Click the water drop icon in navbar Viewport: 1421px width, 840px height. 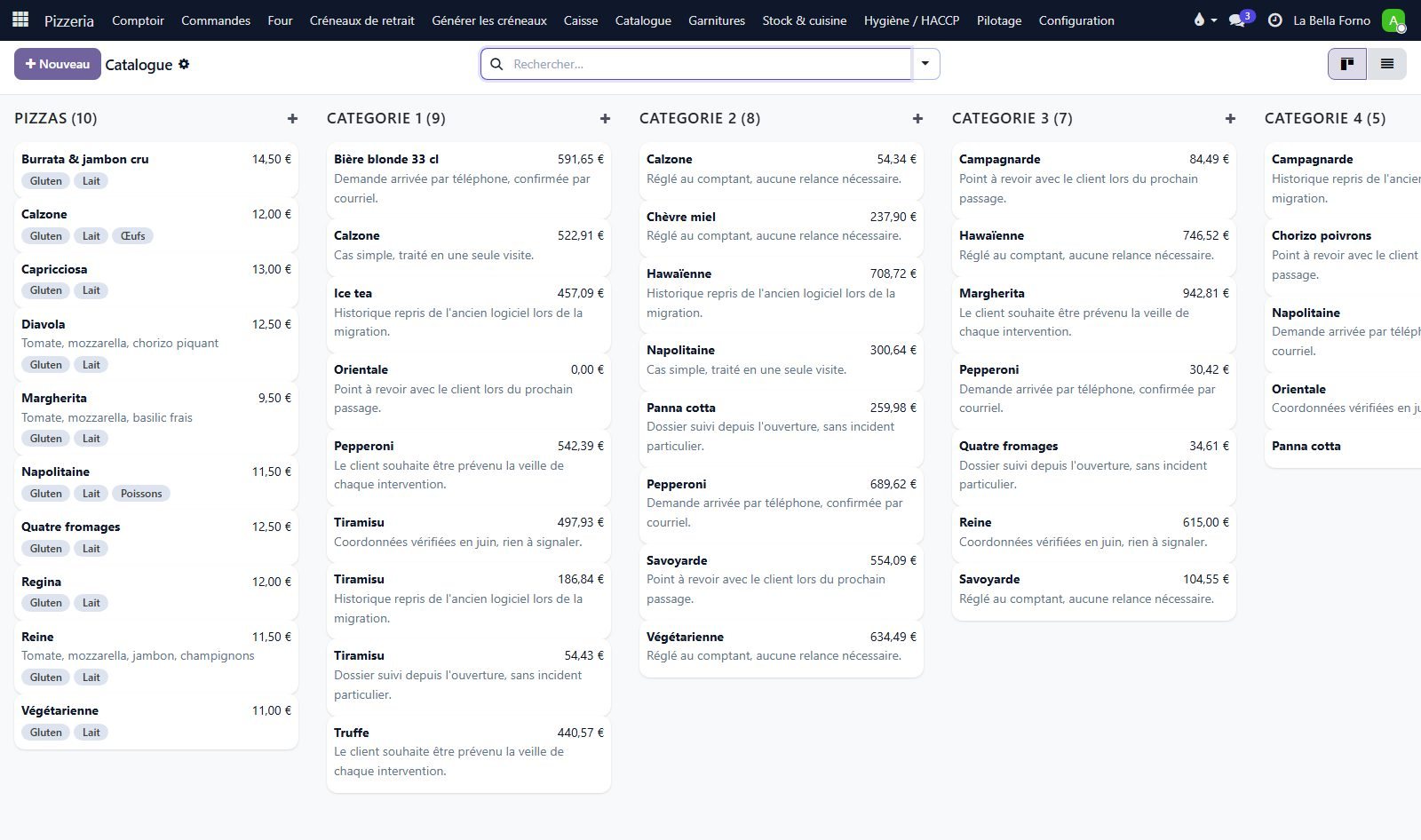(1204, 20)
